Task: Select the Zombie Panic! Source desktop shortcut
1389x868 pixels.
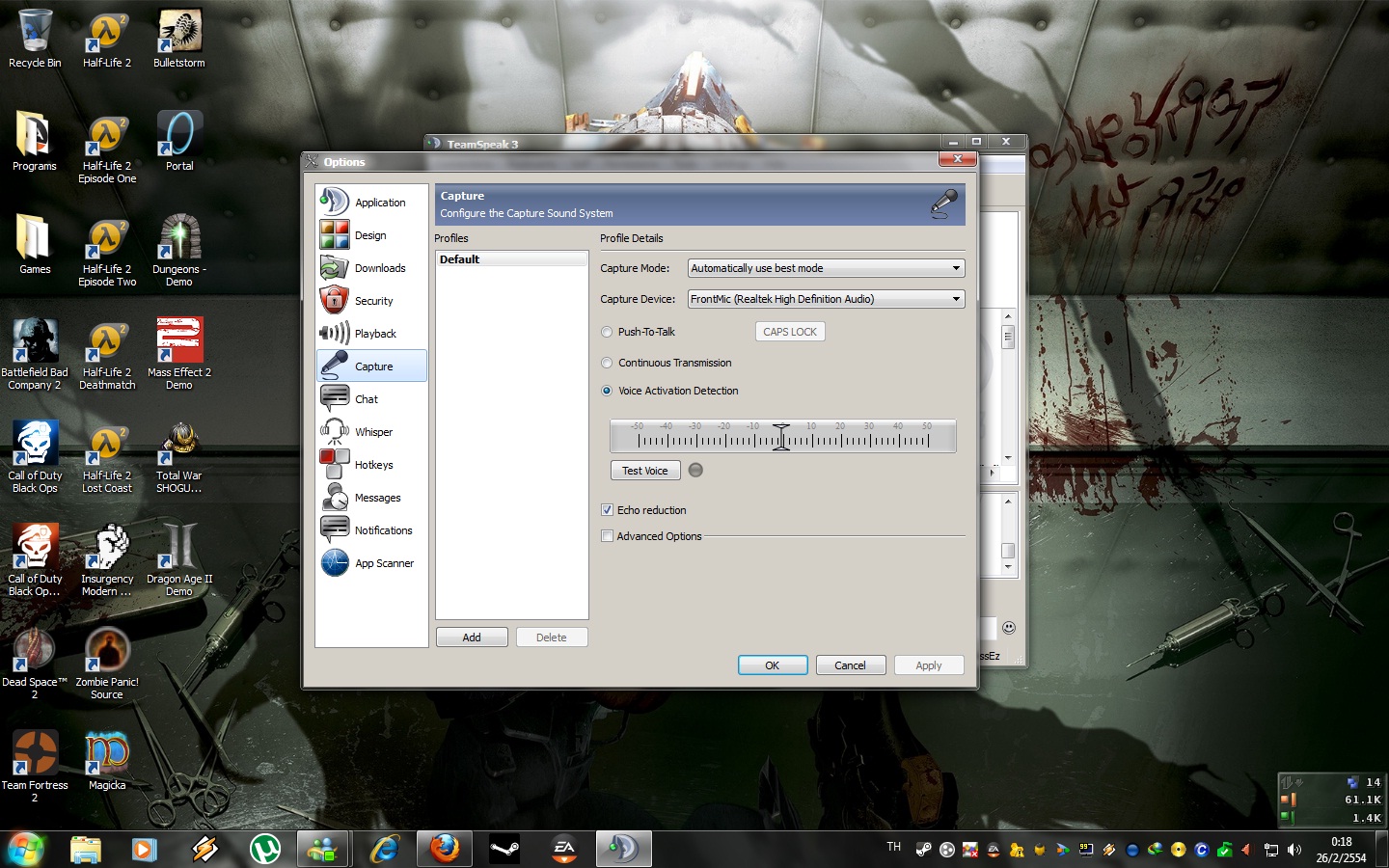Action: (x=107, y=663)
